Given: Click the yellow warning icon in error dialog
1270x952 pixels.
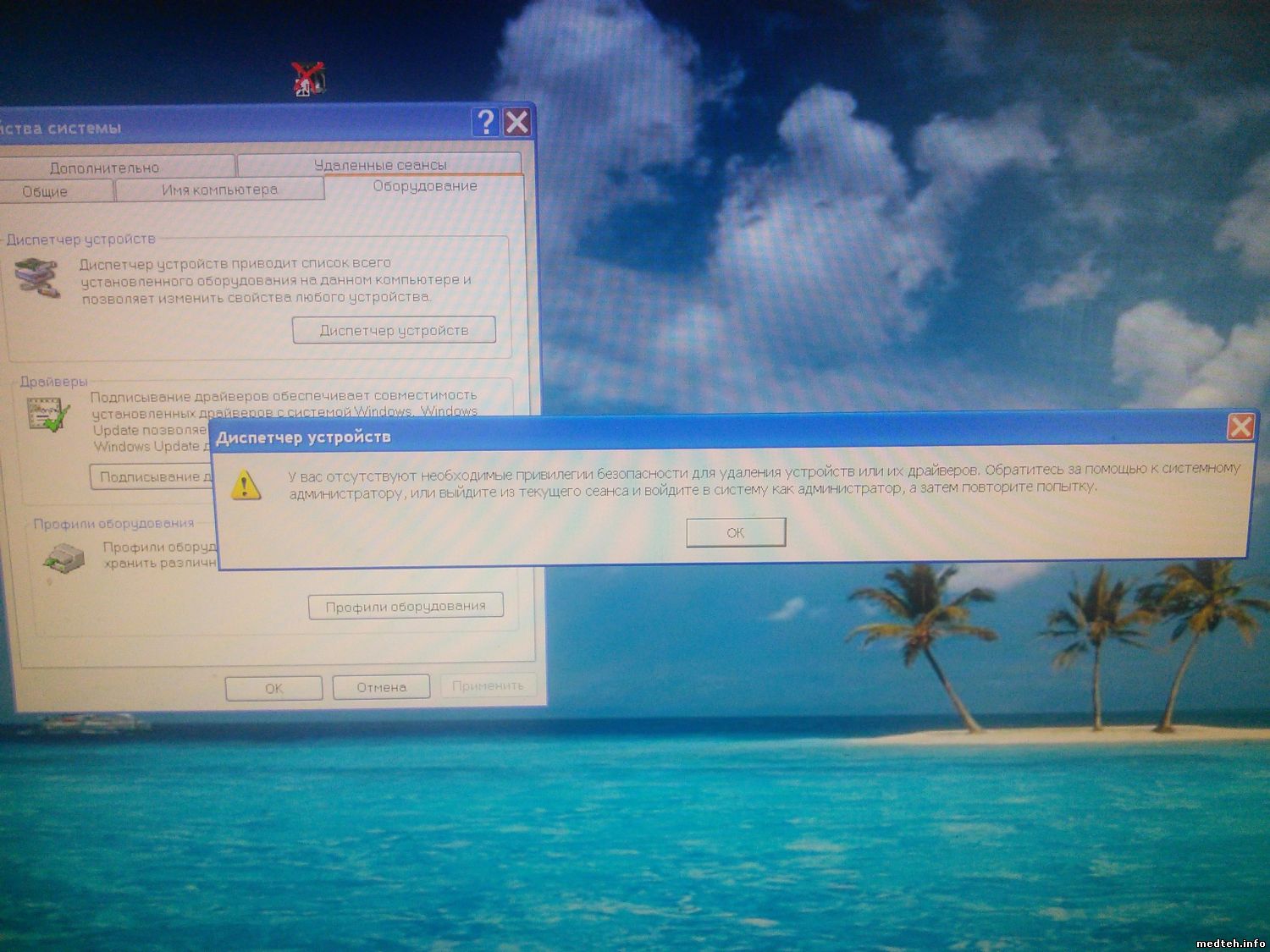Looking at the screenshot, I should (x=246, y=484).
